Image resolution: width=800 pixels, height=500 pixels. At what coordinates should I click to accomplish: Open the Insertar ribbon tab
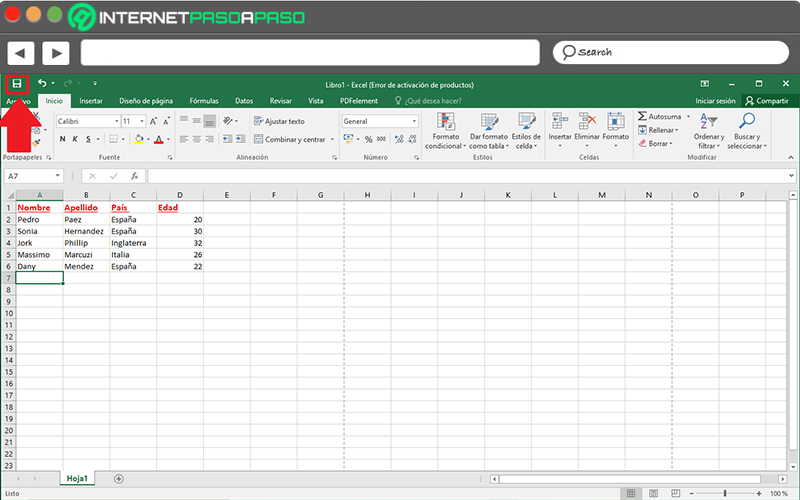point(91,101)
